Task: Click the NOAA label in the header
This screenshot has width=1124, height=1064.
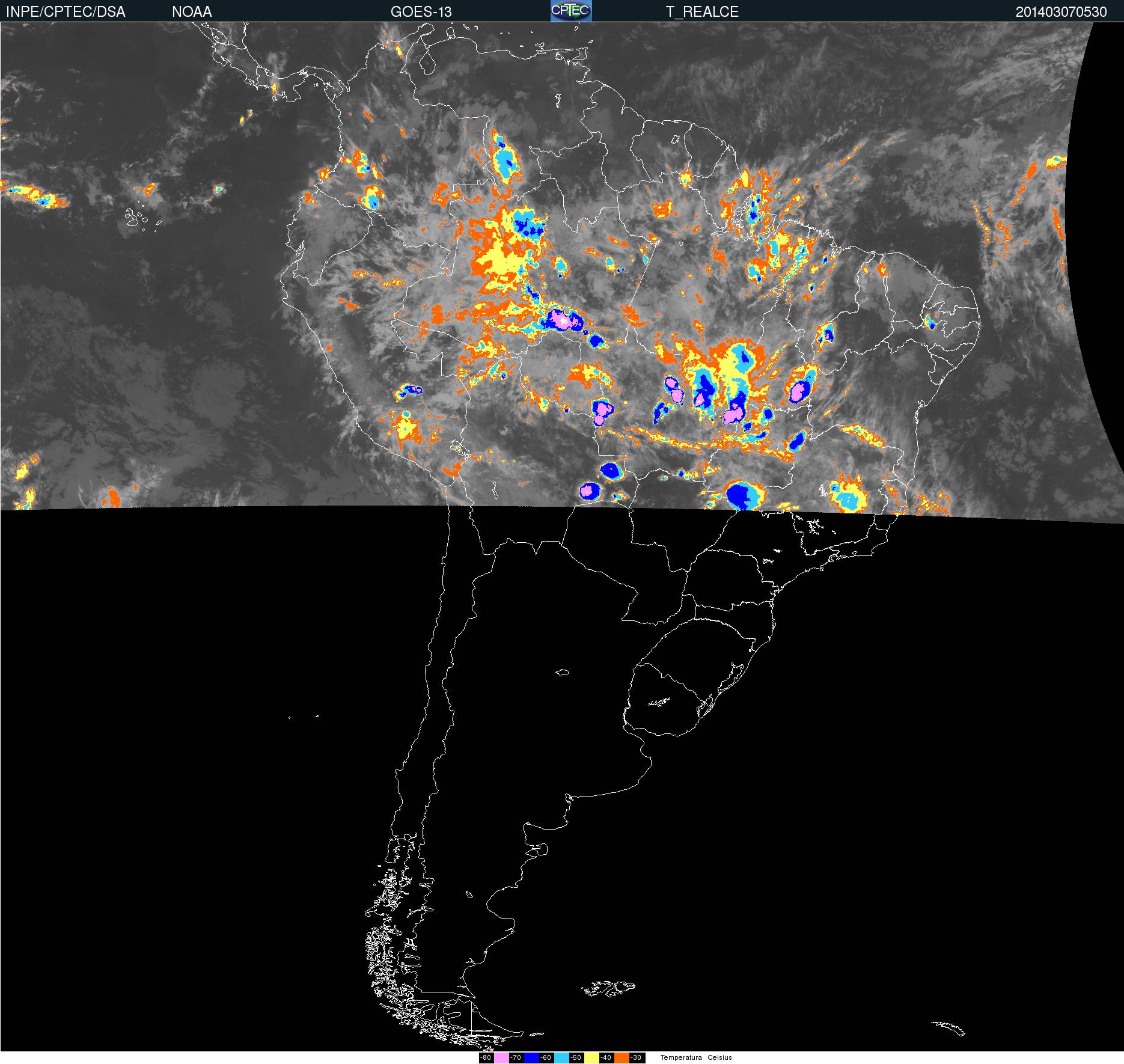Action: coord(192,12)
